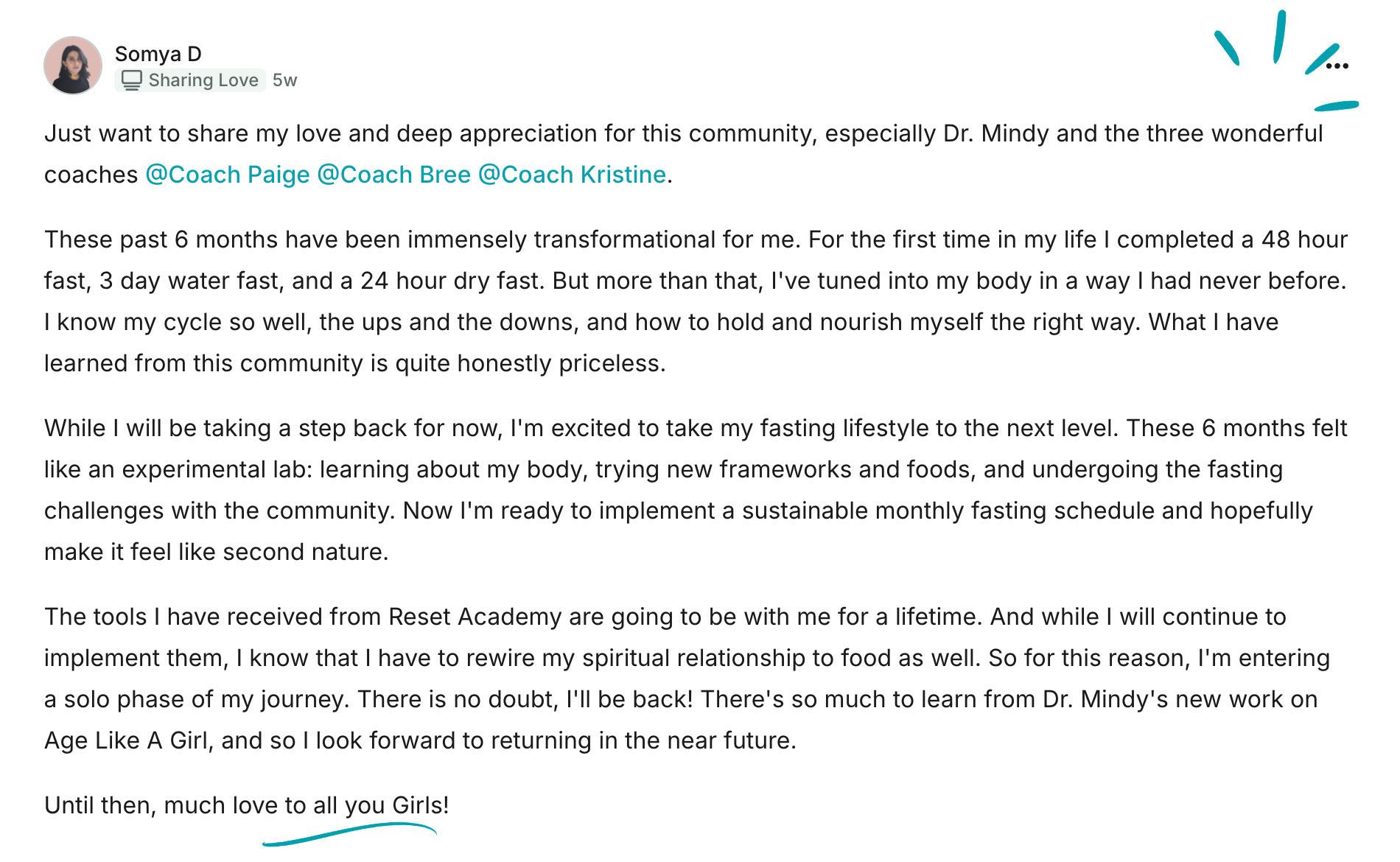Click the teal squiggle under the closing line

(x=350, y=834)
